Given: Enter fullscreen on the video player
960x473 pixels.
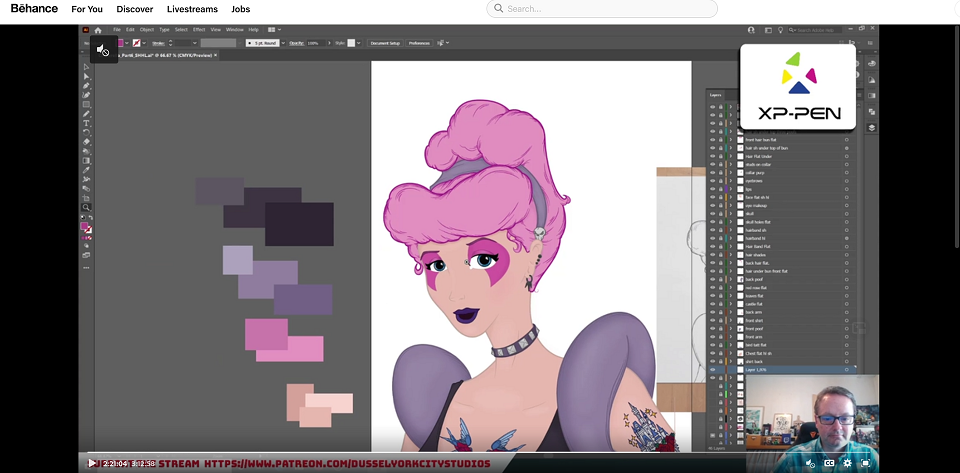Looking at the screenshot, I should tap(866, 463).
